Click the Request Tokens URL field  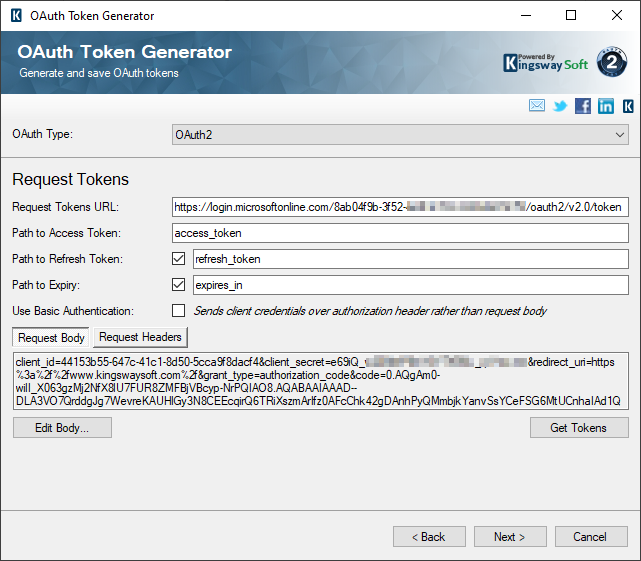point(400,207)
